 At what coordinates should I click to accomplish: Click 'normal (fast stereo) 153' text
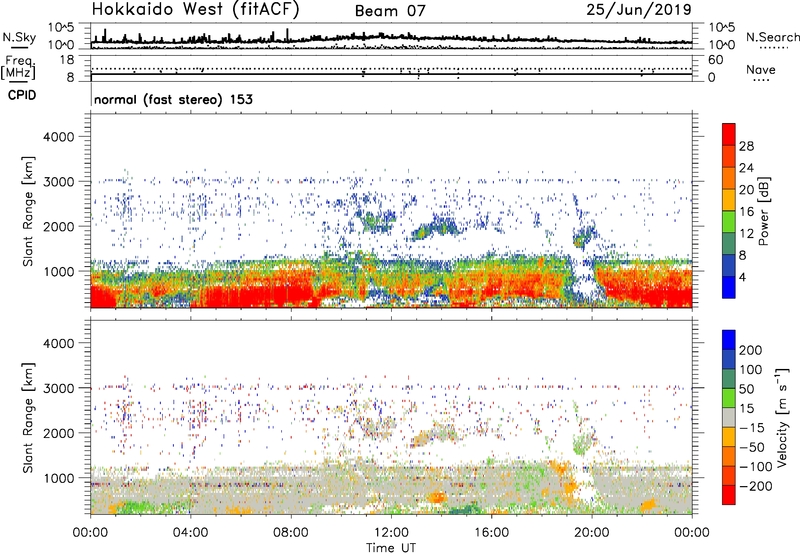coord(173,99)
